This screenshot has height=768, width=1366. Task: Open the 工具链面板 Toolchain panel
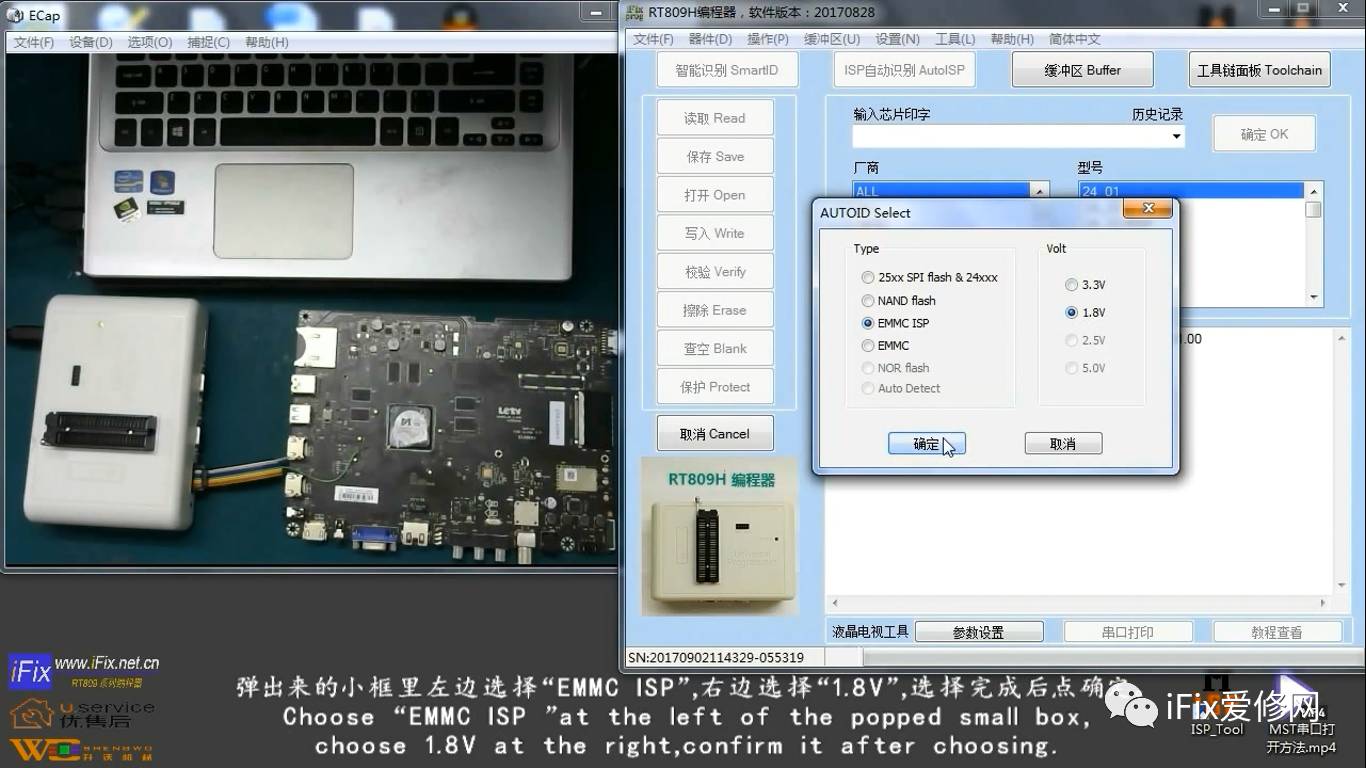pos(1259,69)
